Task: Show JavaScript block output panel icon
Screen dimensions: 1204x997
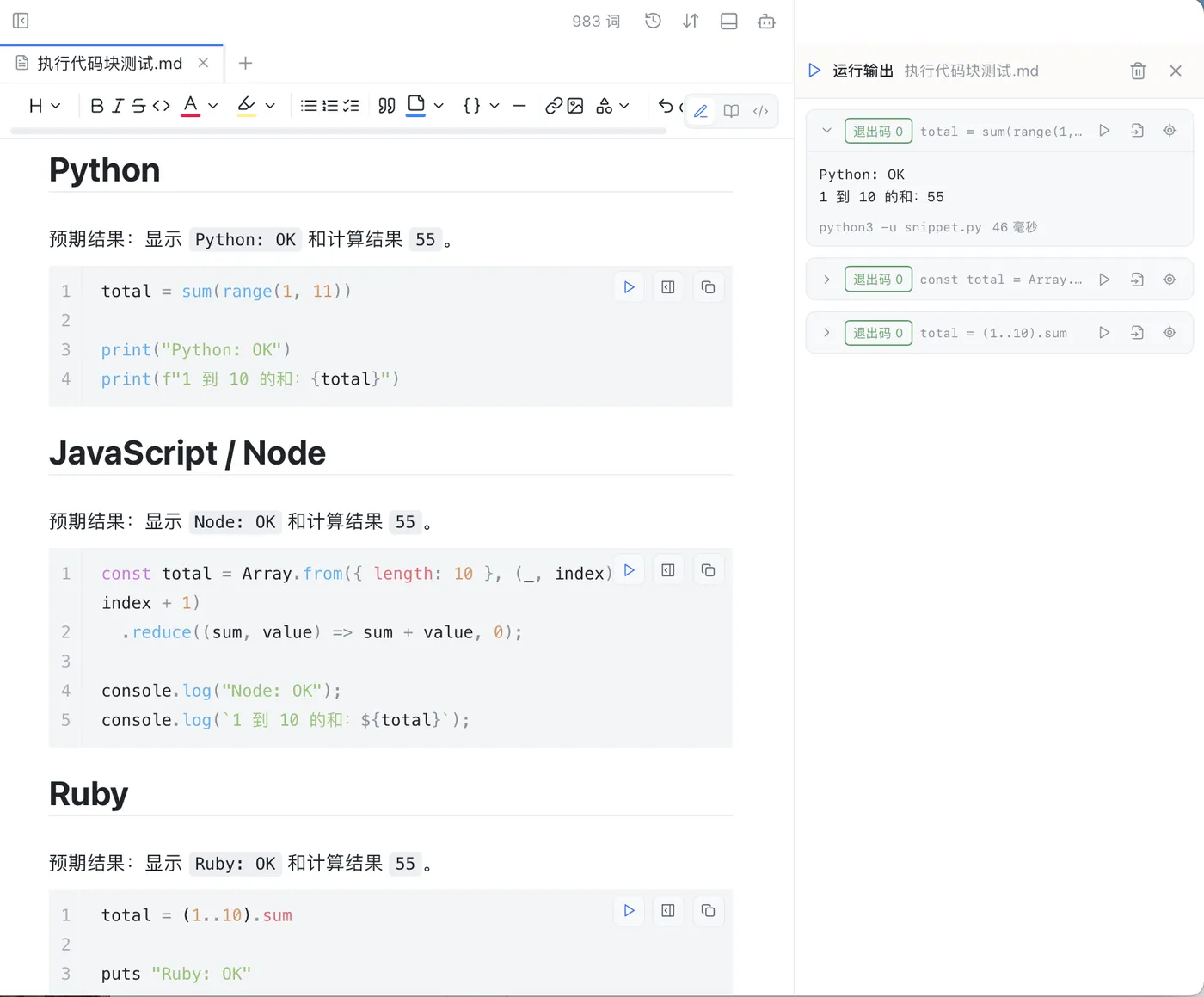Action: point(668,570)
